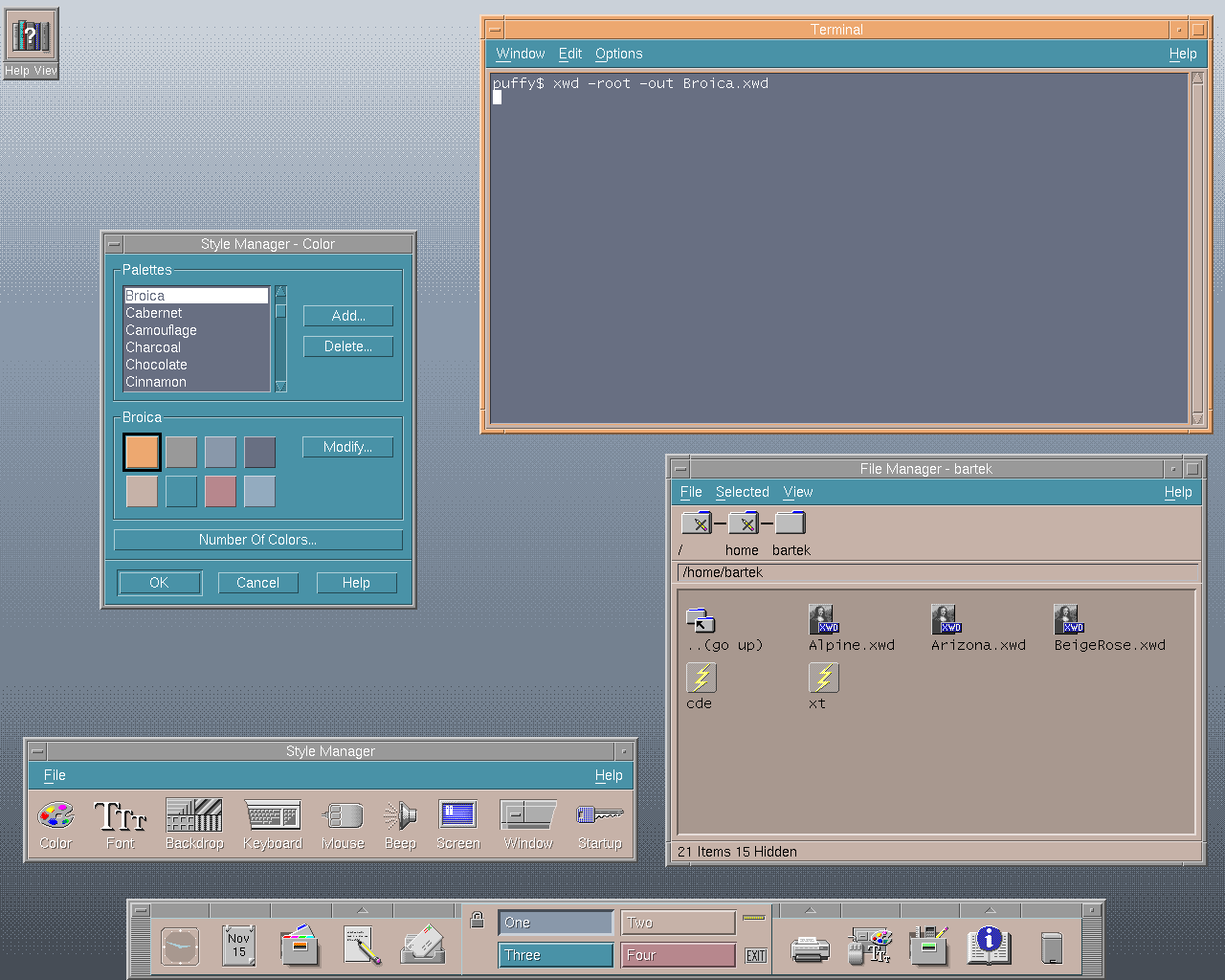
Task: Click the Number Of Colors... button
Action: 257,540
